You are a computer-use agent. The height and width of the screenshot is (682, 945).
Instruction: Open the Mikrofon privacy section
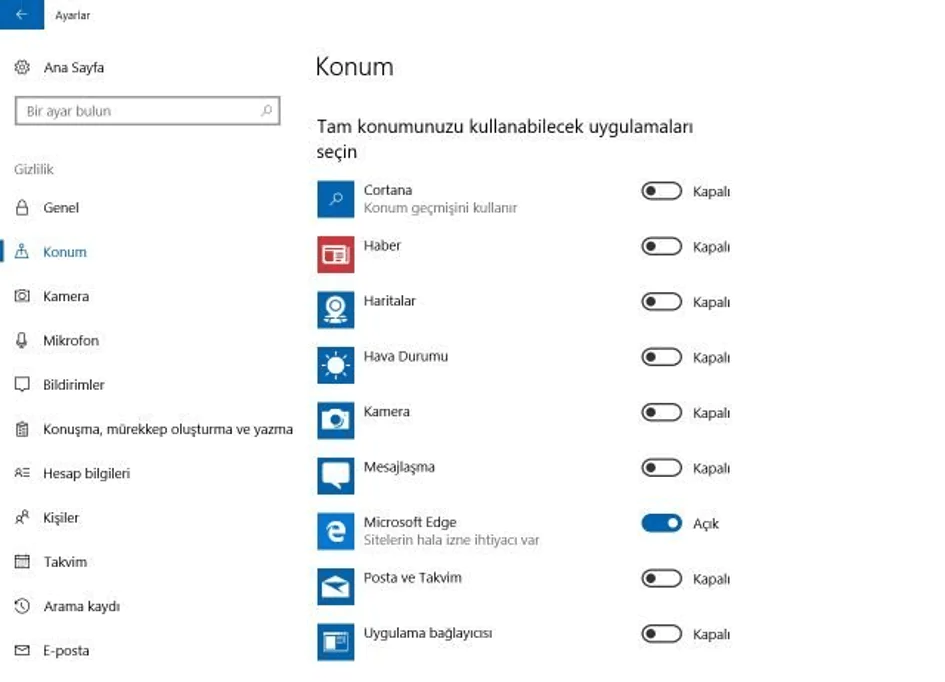[x=70, y=341]
